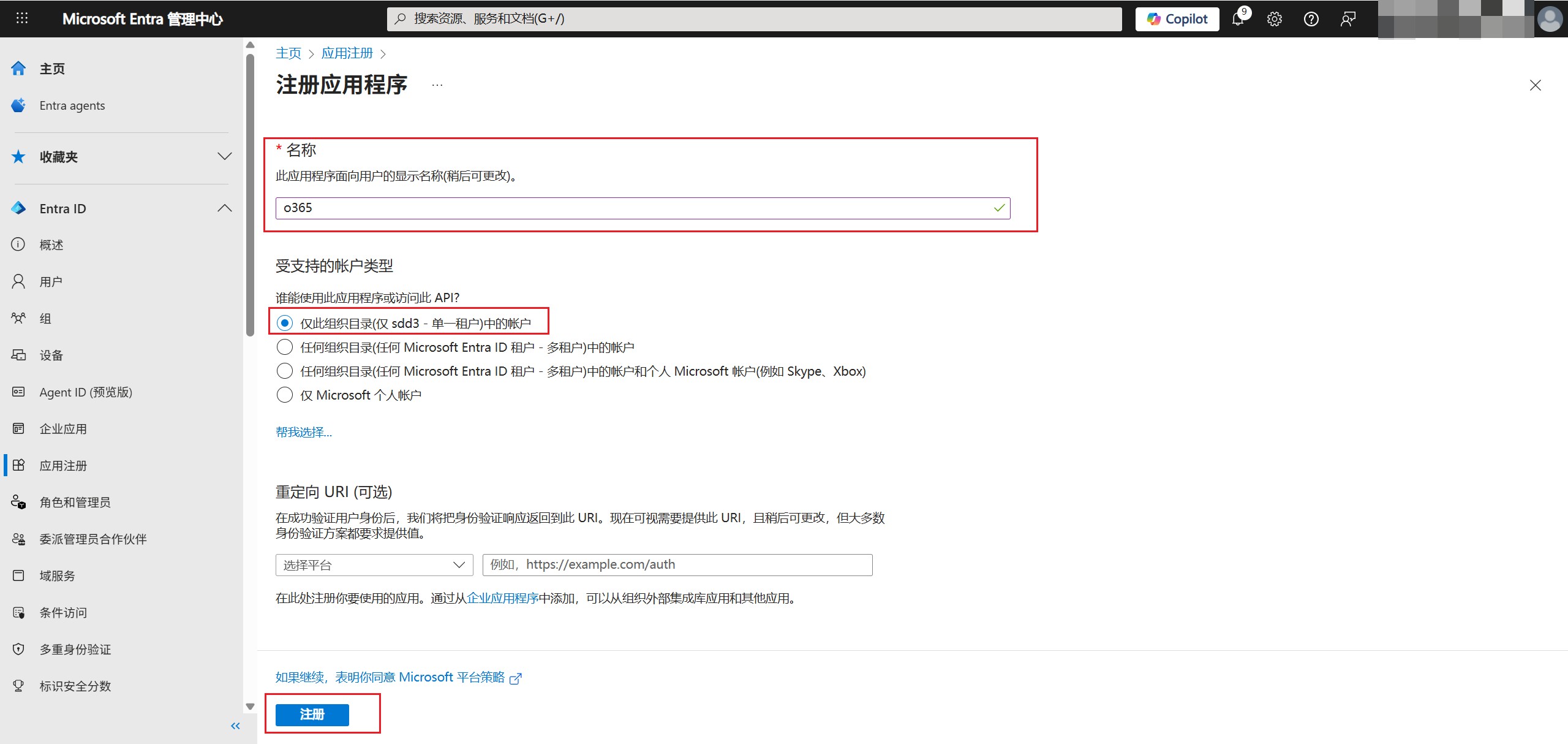Click the multifactor authentication shield icon
Viewport: 1568px width, 744px height.
(x=18, y=649)
